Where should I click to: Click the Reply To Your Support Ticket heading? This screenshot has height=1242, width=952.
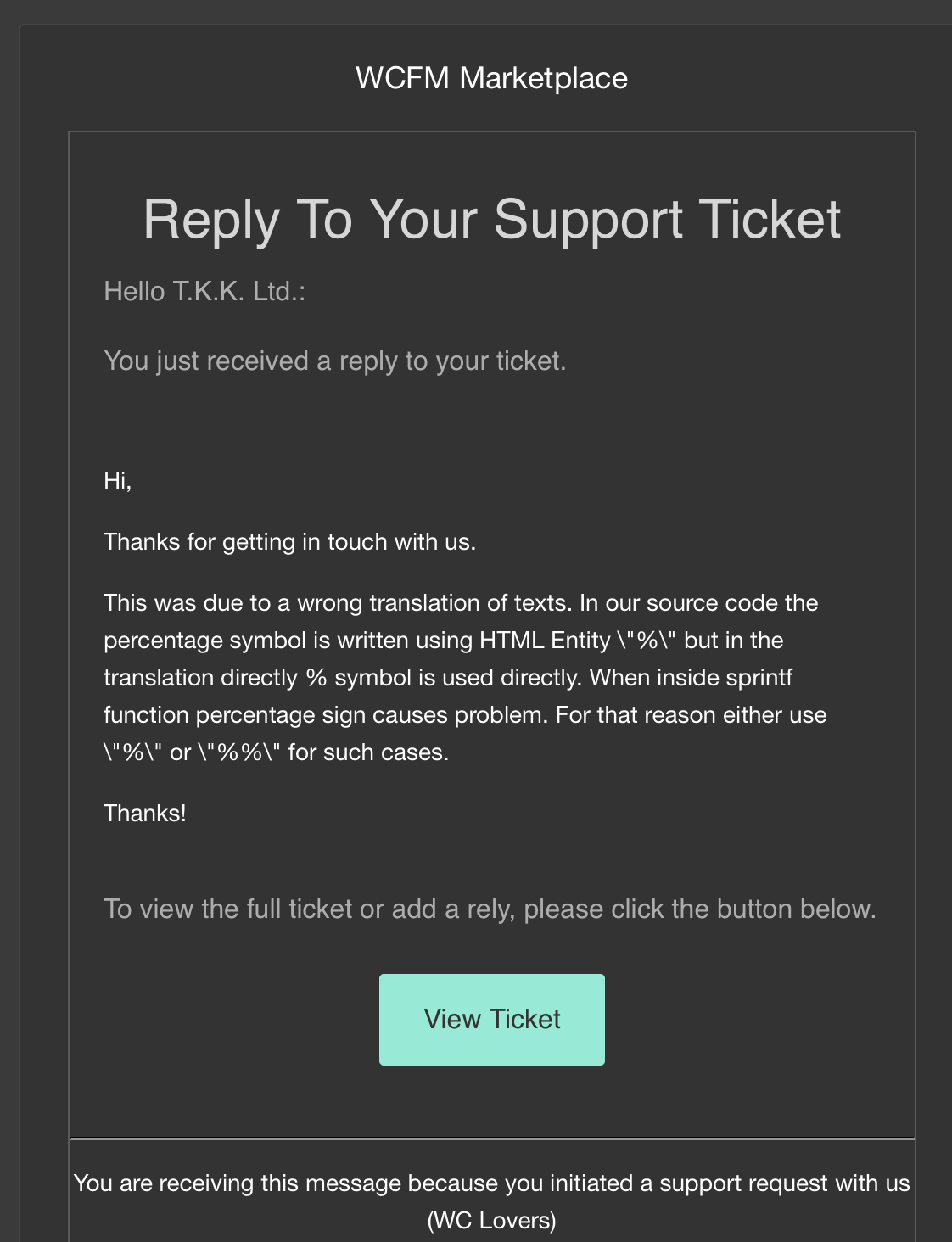491,220
